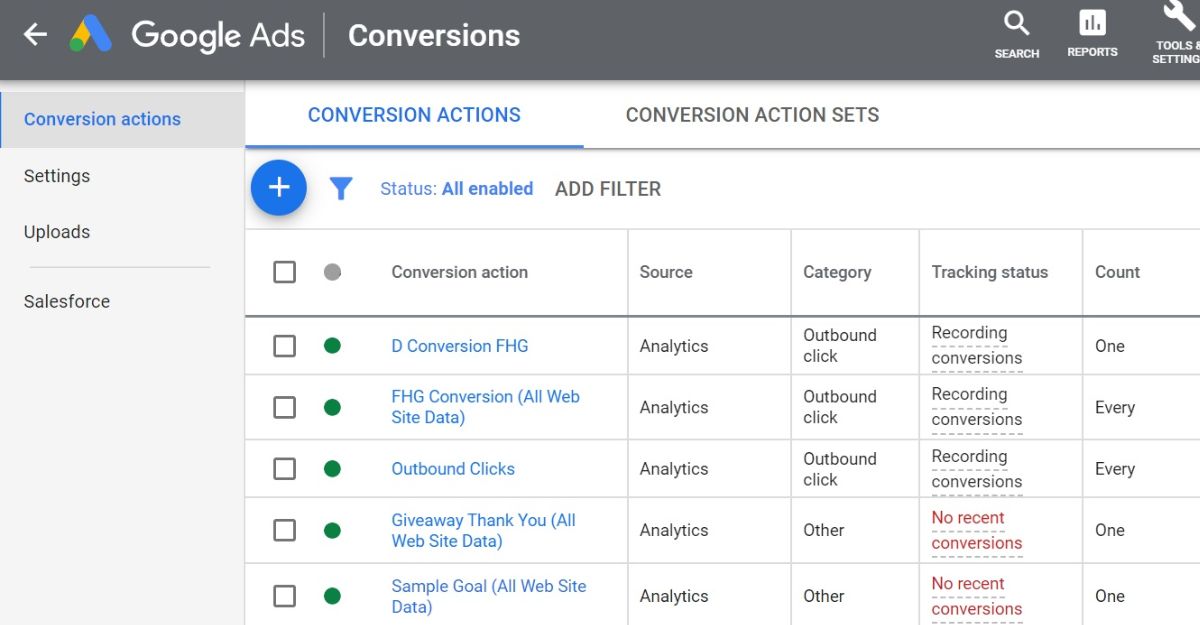Viewport: 1200px width, 625px height.
Task: Click the filter funnel icon
Action: [341, 188]
